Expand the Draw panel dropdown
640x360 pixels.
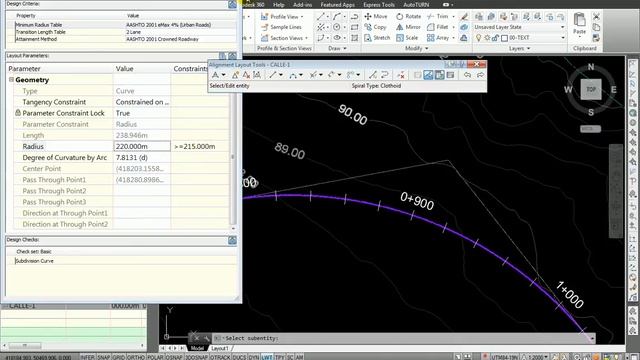(x=338, y=48)
